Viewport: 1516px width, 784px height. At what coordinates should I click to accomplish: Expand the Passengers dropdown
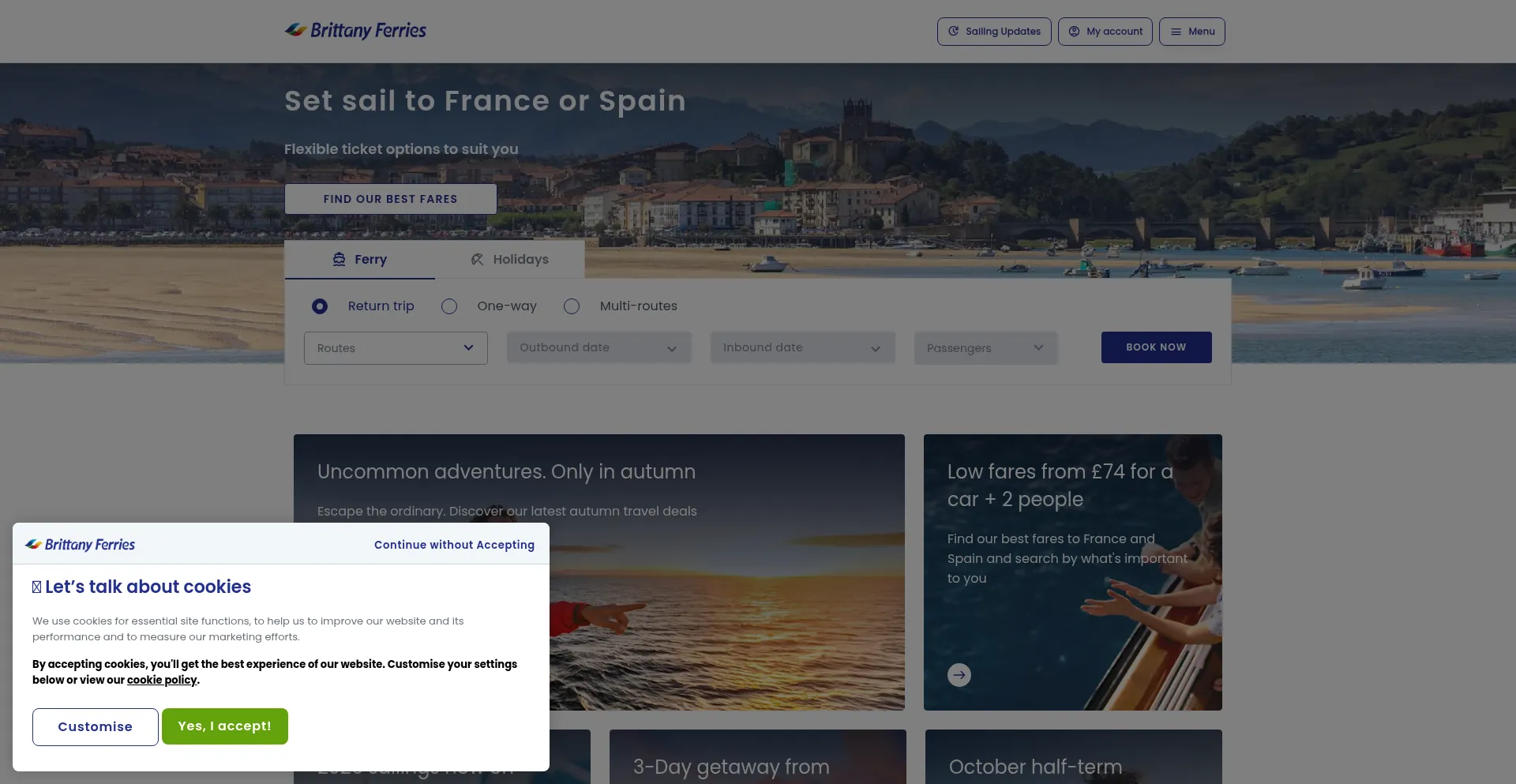pyautogui.click(x=985, y=348)
